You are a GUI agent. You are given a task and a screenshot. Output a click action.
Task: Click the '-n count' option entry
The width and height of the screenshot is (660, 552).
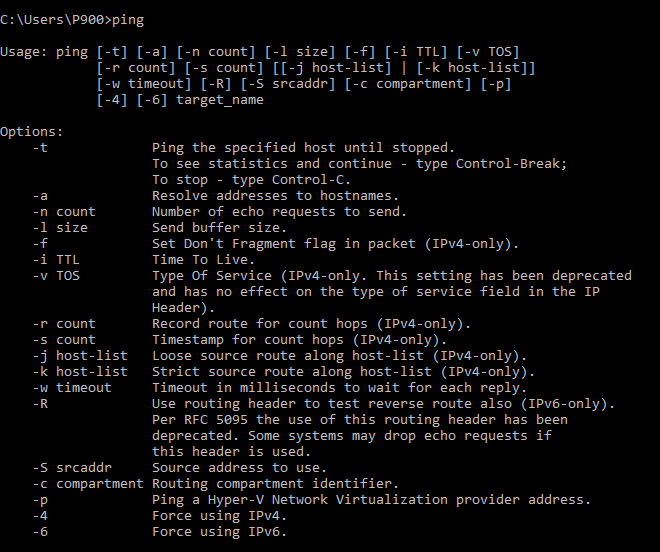click(64, 212)
